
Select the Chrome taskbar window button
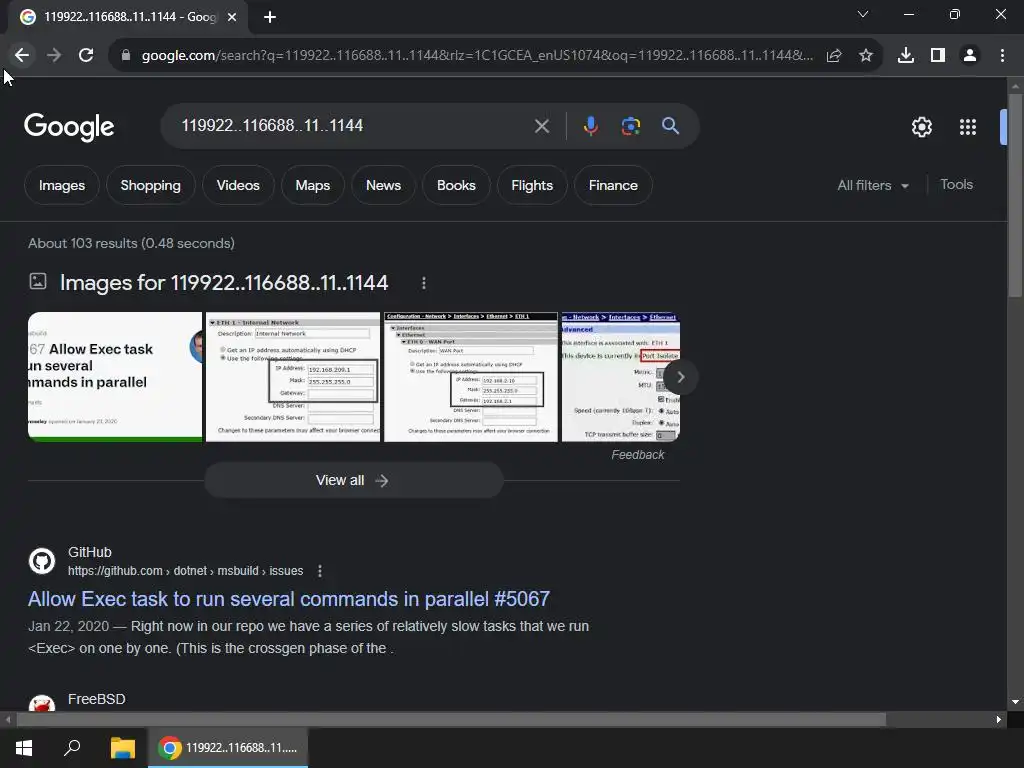(x=228, y=748)
